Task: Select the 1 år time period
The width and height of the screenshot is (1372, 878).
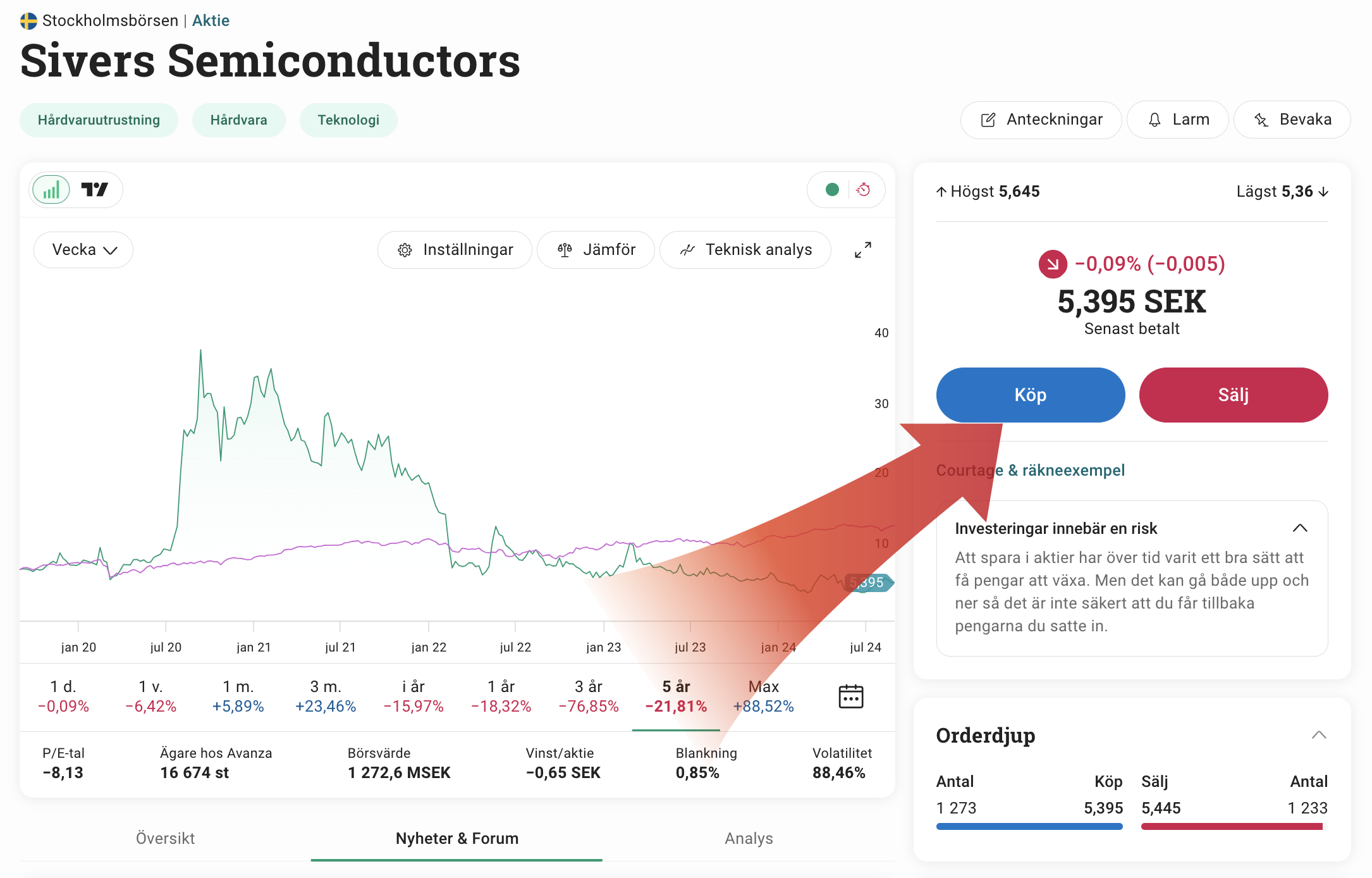Action: point(501,696)
